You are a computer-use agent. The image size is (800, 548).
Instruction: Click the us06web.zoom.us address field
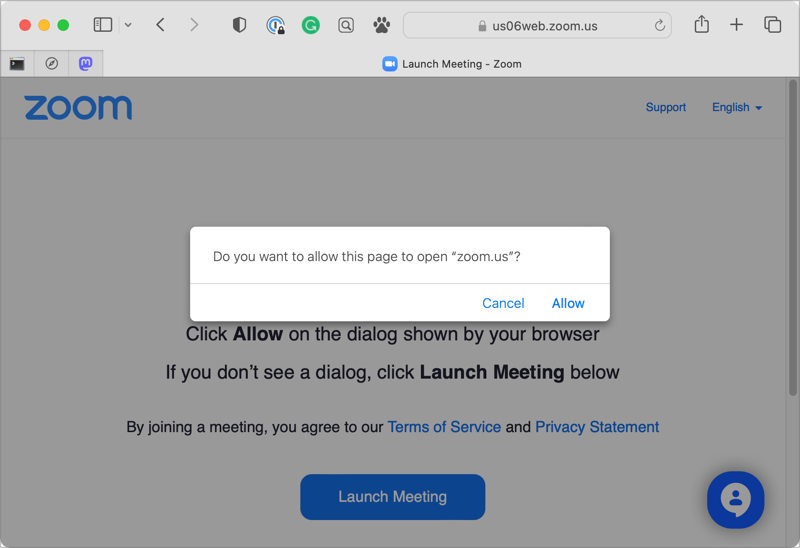[545, 25]
